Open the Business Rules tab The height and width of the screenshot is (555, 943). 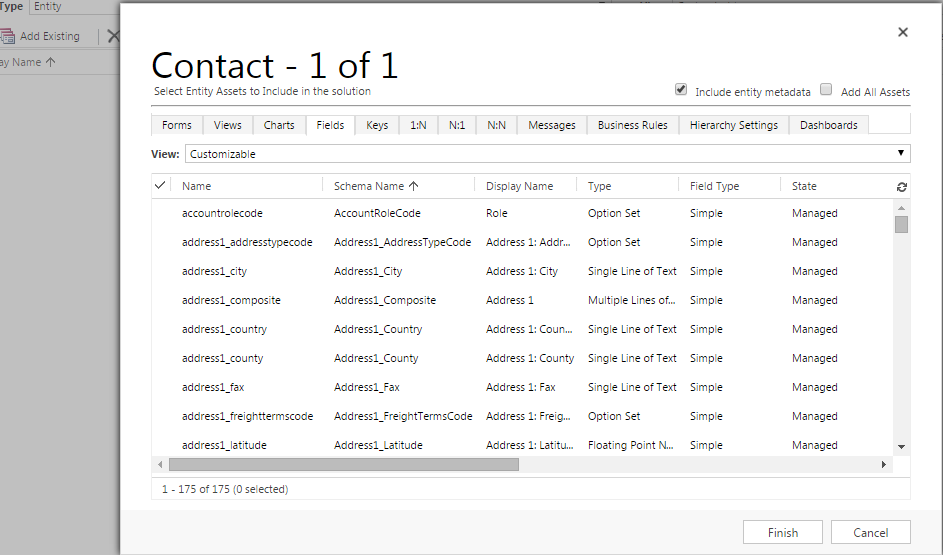pyautogui.click(x=632, y=125)
